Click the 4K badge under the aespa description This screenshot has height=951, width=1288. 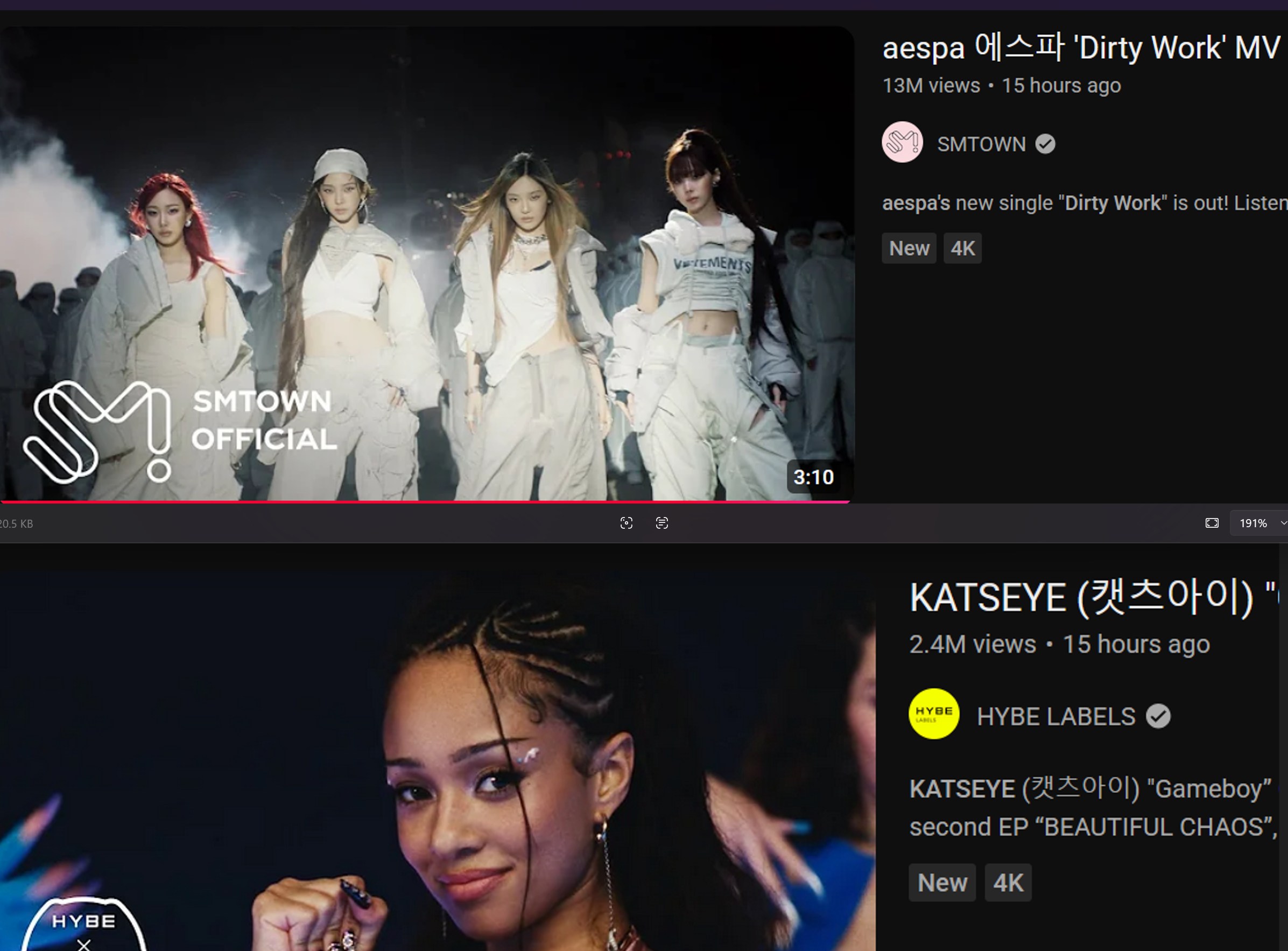(x=962, y=248)
